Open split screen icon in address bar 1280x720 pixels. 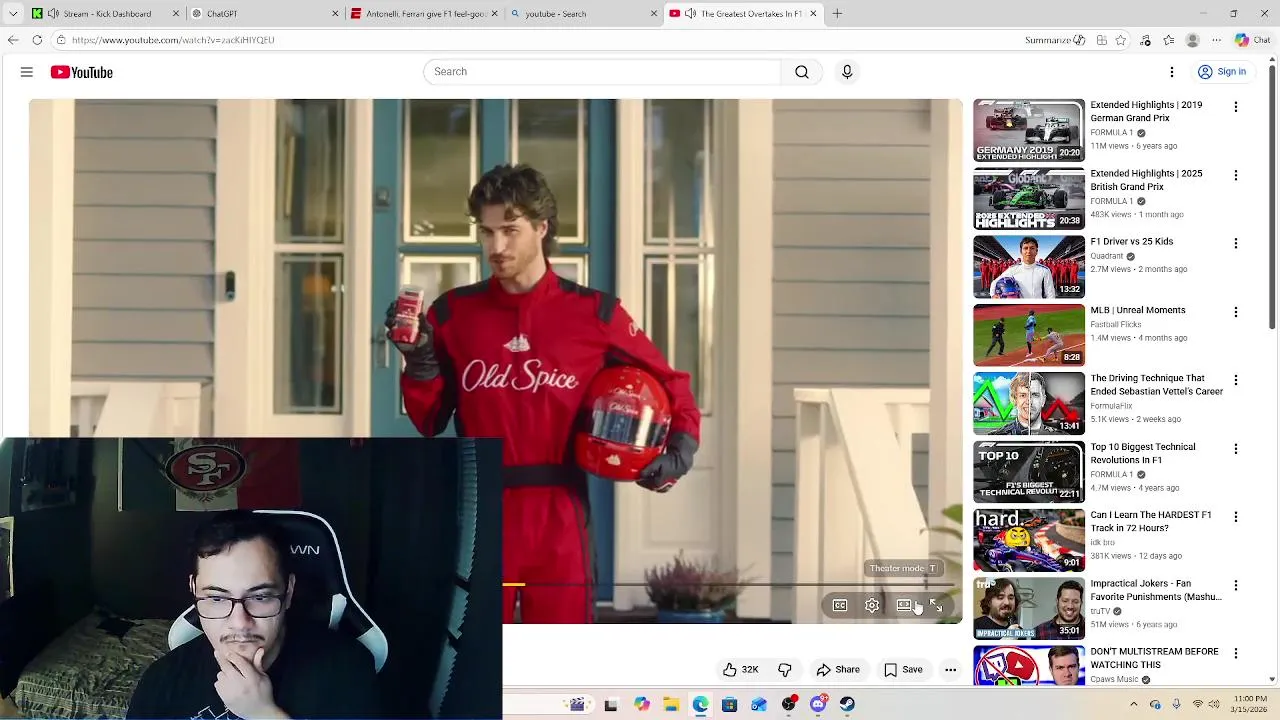(x=1101, y=40)
